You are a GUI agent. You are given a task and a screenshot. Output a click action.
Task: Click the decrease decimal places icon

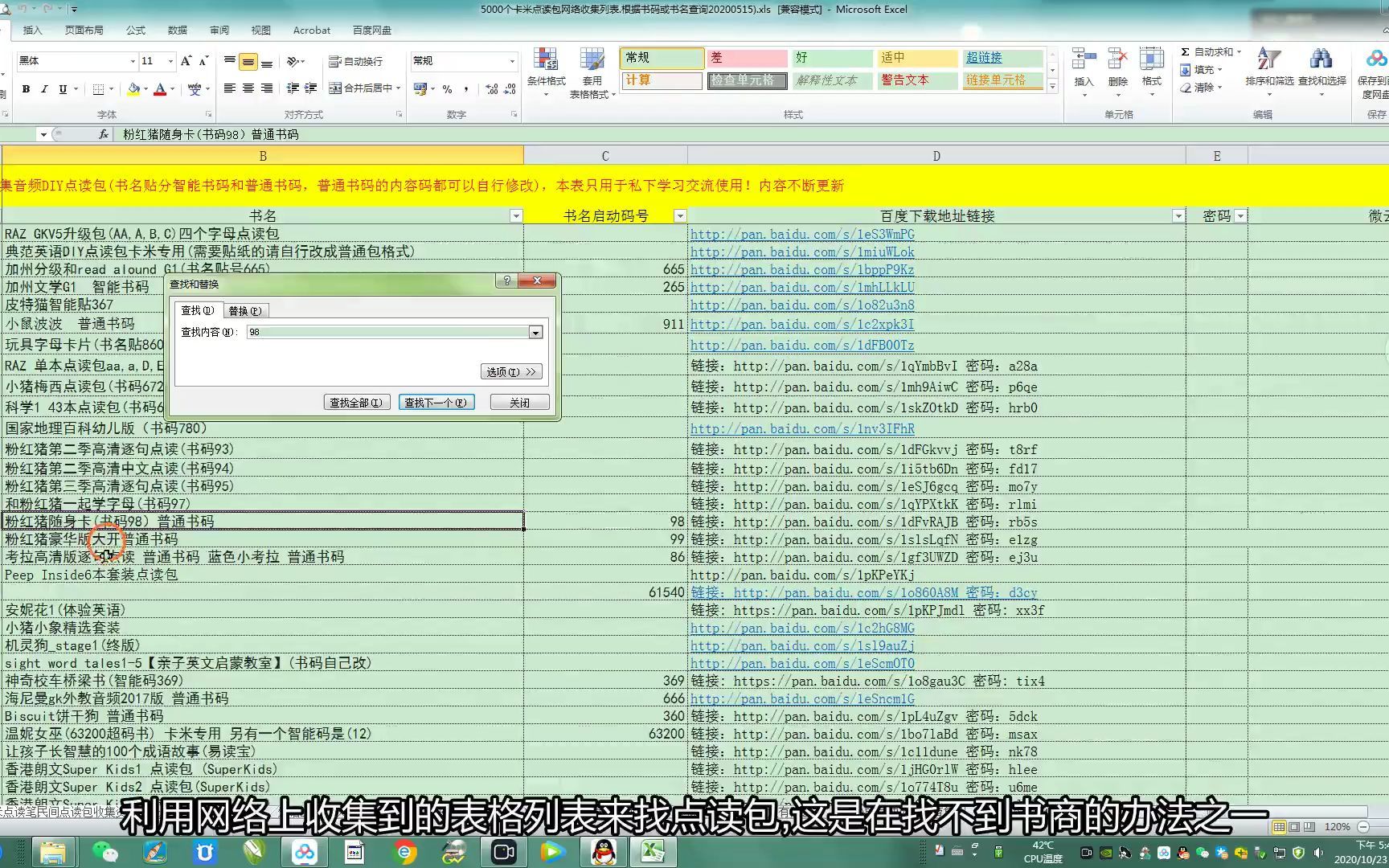point(510,89)
